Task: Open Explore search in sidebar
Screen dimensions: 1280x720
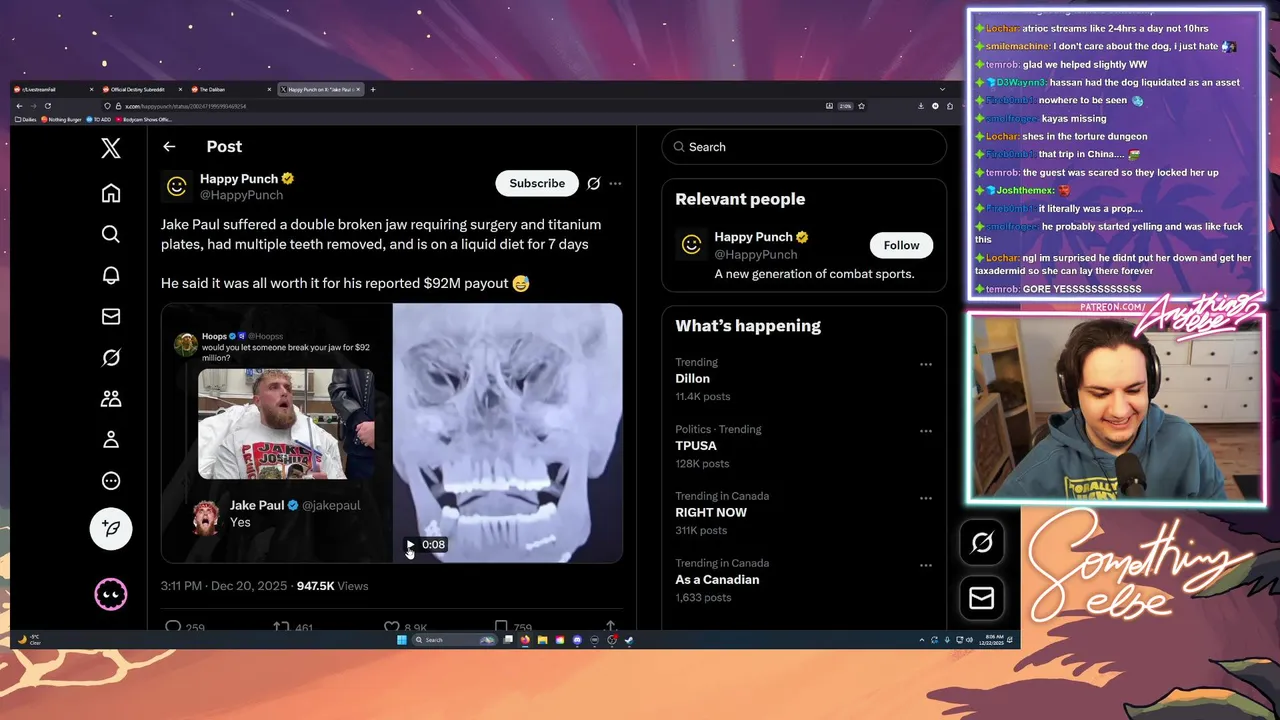Action: [x=111, y=234]
